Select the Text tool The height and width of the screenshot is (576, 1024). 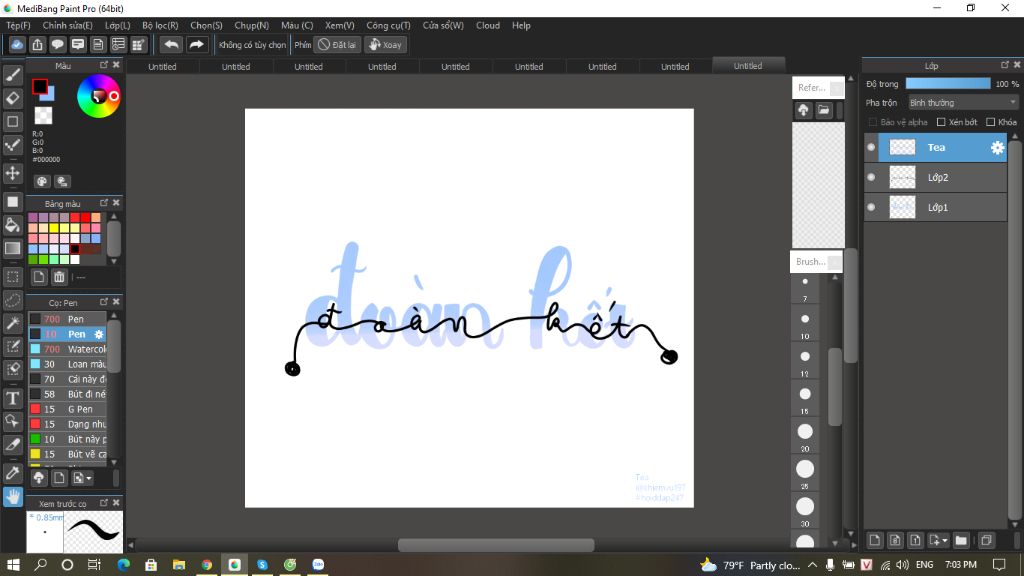(x=12, y=398)
